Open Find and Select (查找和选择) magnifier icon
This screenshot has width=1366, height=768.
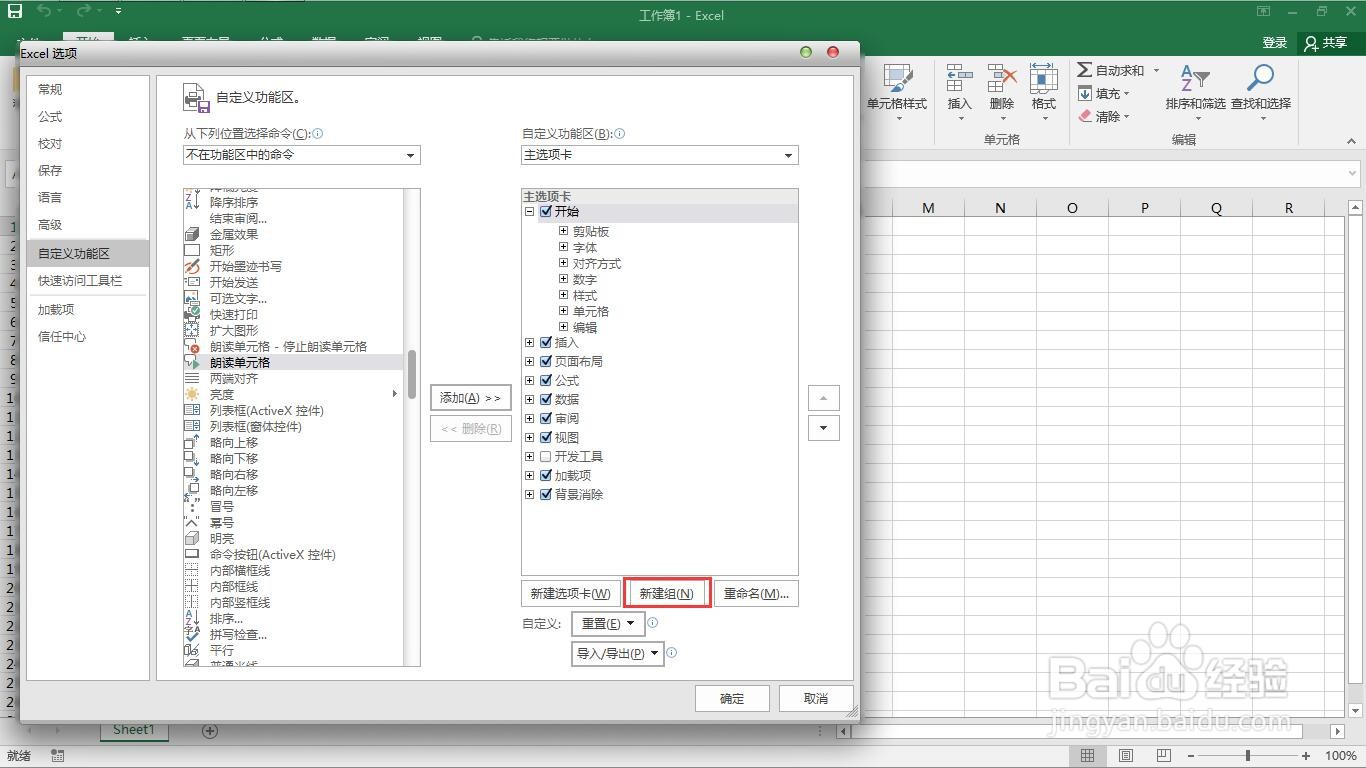coord(1261,79)
